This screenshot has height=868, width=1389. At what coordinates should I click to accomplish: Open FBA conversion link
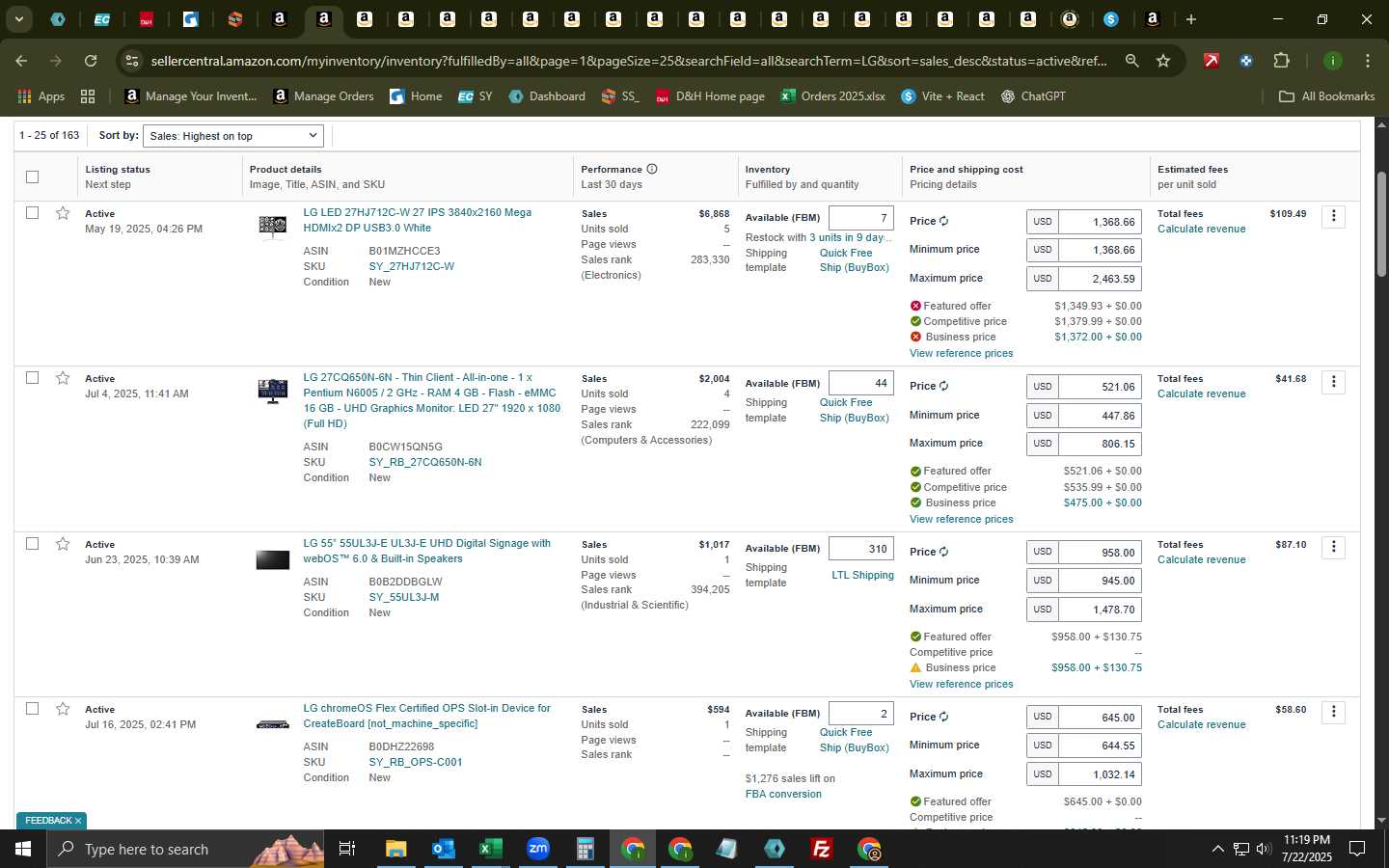783,794
